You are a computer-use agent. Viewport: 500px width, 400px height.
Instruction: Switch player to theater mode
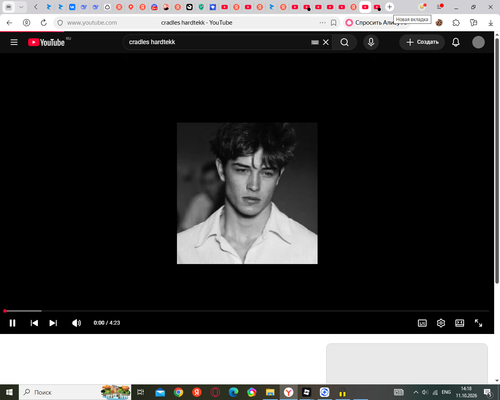[x=459, y=323]
